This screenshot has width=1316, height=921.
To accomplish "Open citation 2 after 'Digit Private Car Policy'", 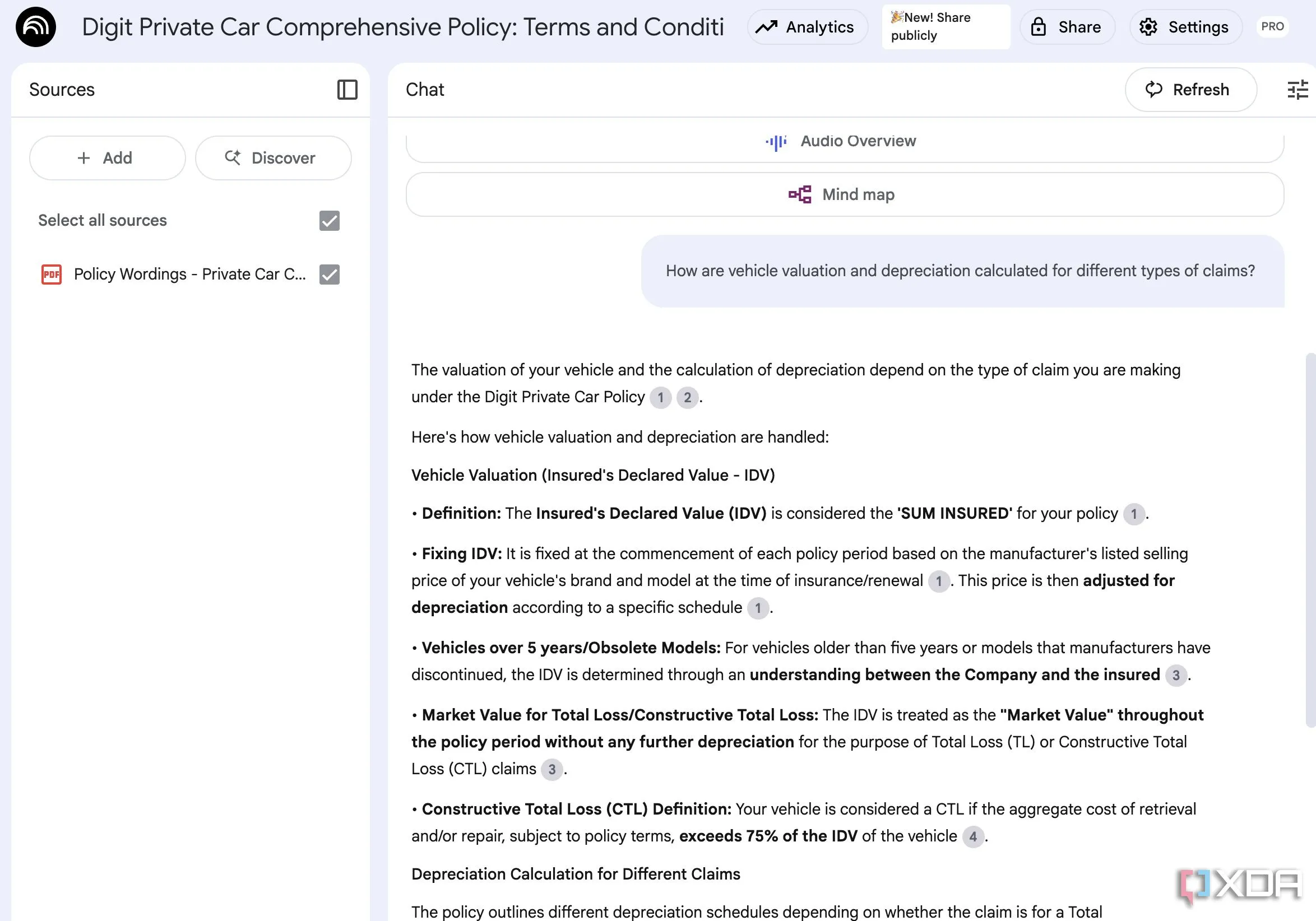I will click(x=687, y=398).
